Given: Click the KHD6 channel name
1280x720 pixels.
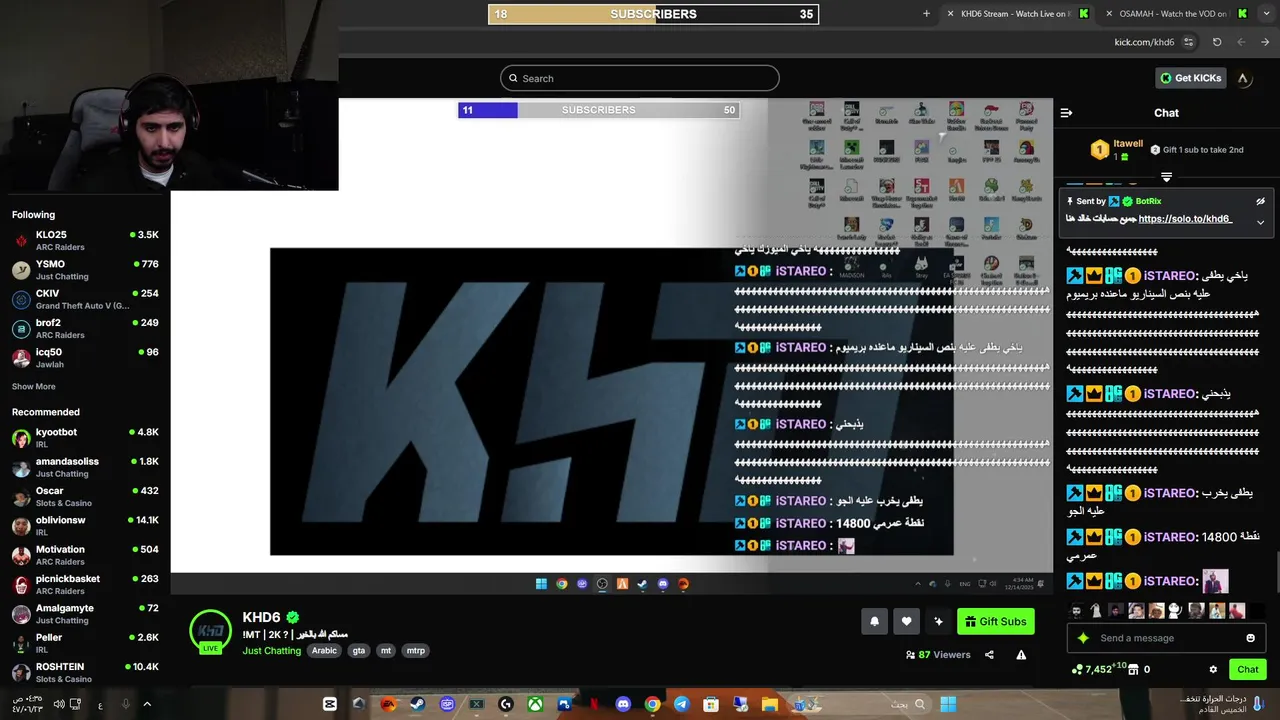Looking at the screenshot, I should point(261,618).
